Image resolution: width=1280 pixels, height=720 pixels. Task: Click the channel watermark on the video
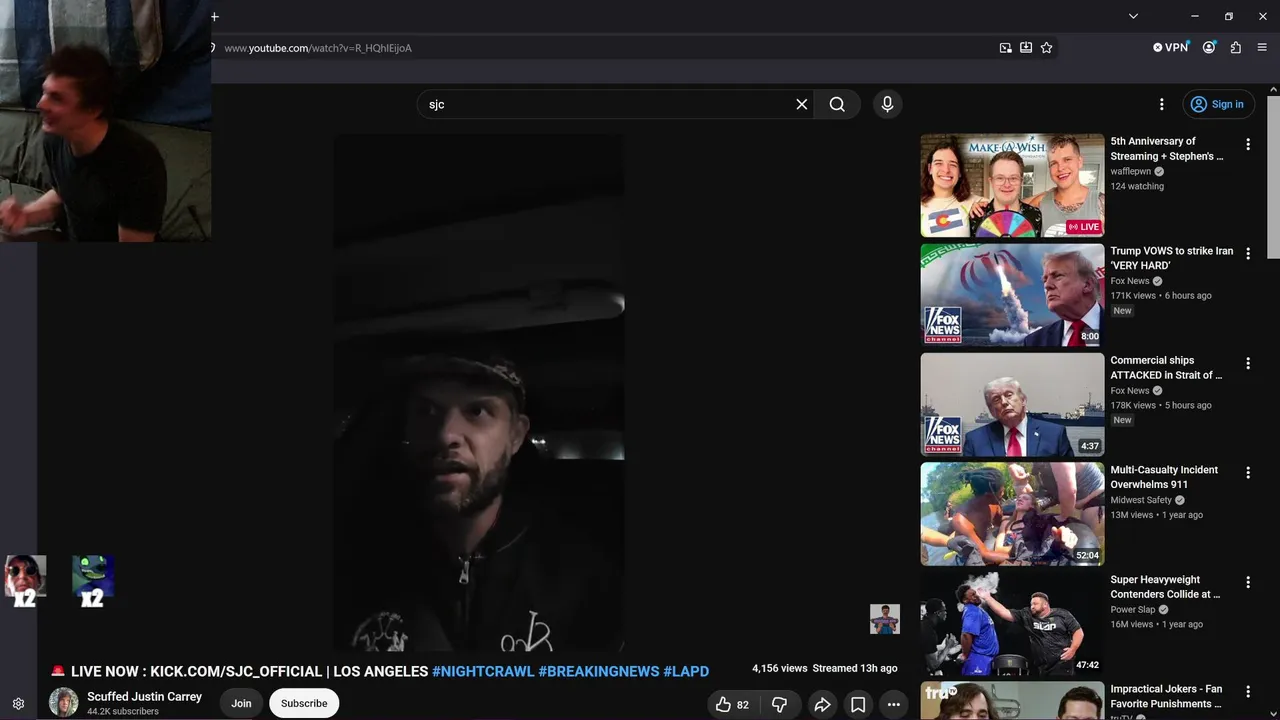pyautogui.click(x=885, y=619)
